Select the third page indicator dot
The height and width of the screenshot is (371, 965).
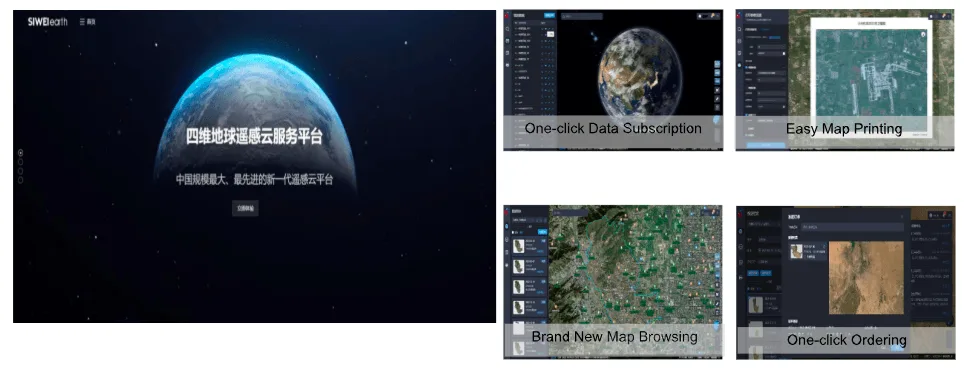[x=20, y=171]
